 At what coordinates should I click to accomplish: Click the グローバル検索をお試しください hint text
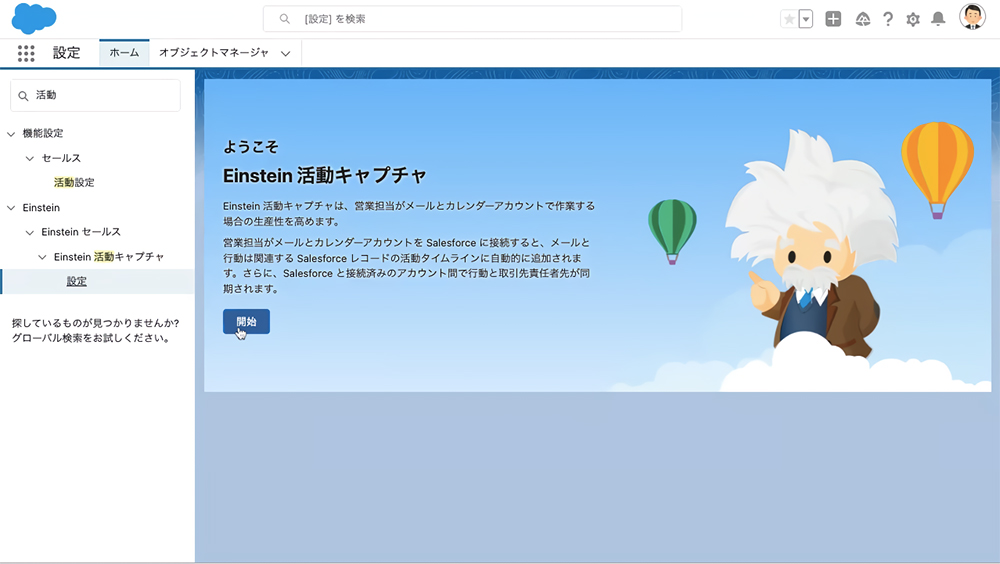91,338
